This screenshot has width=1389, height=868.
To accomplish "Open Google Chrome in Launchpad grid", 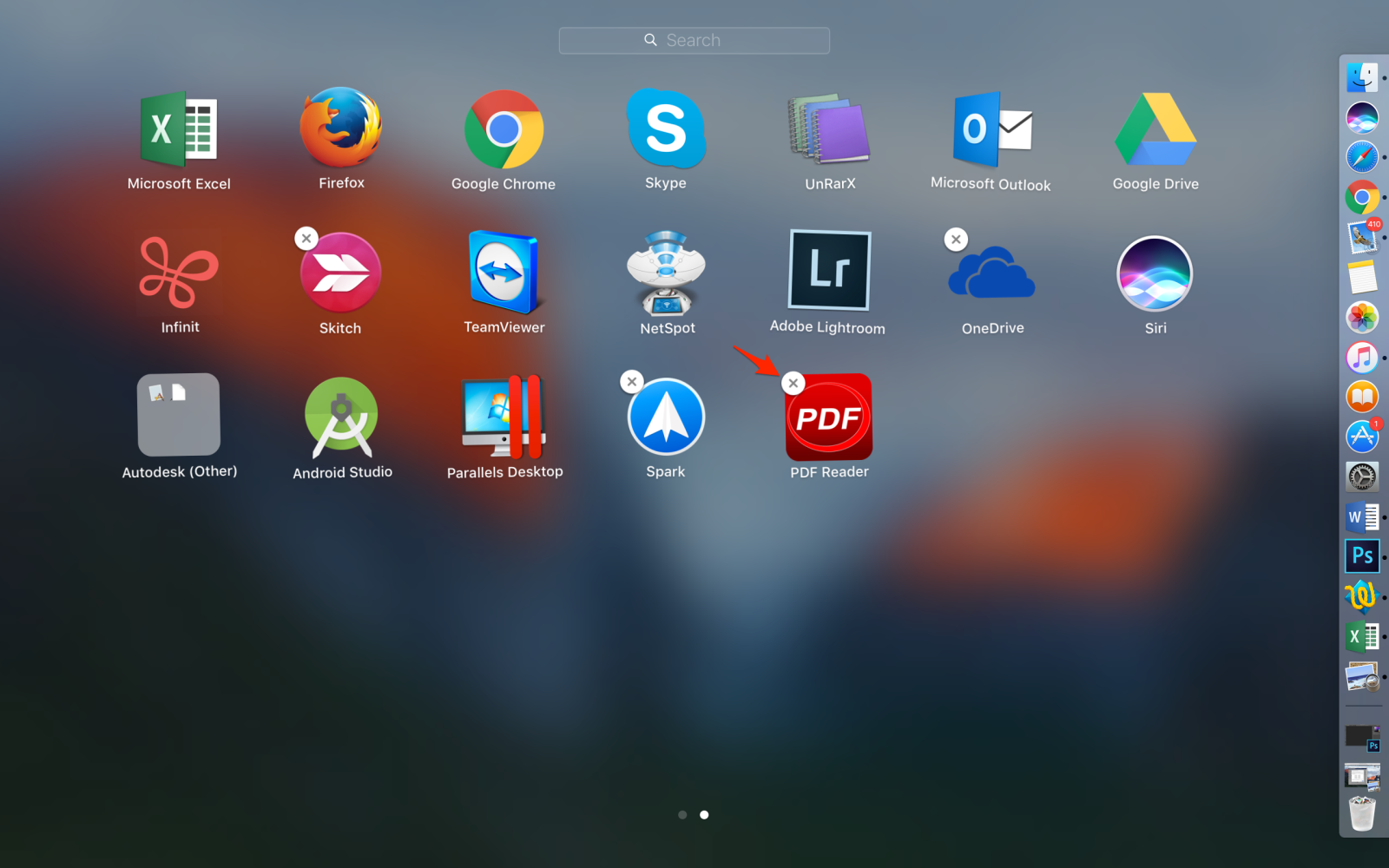I will pyautogui.click(x=504, y=129).
